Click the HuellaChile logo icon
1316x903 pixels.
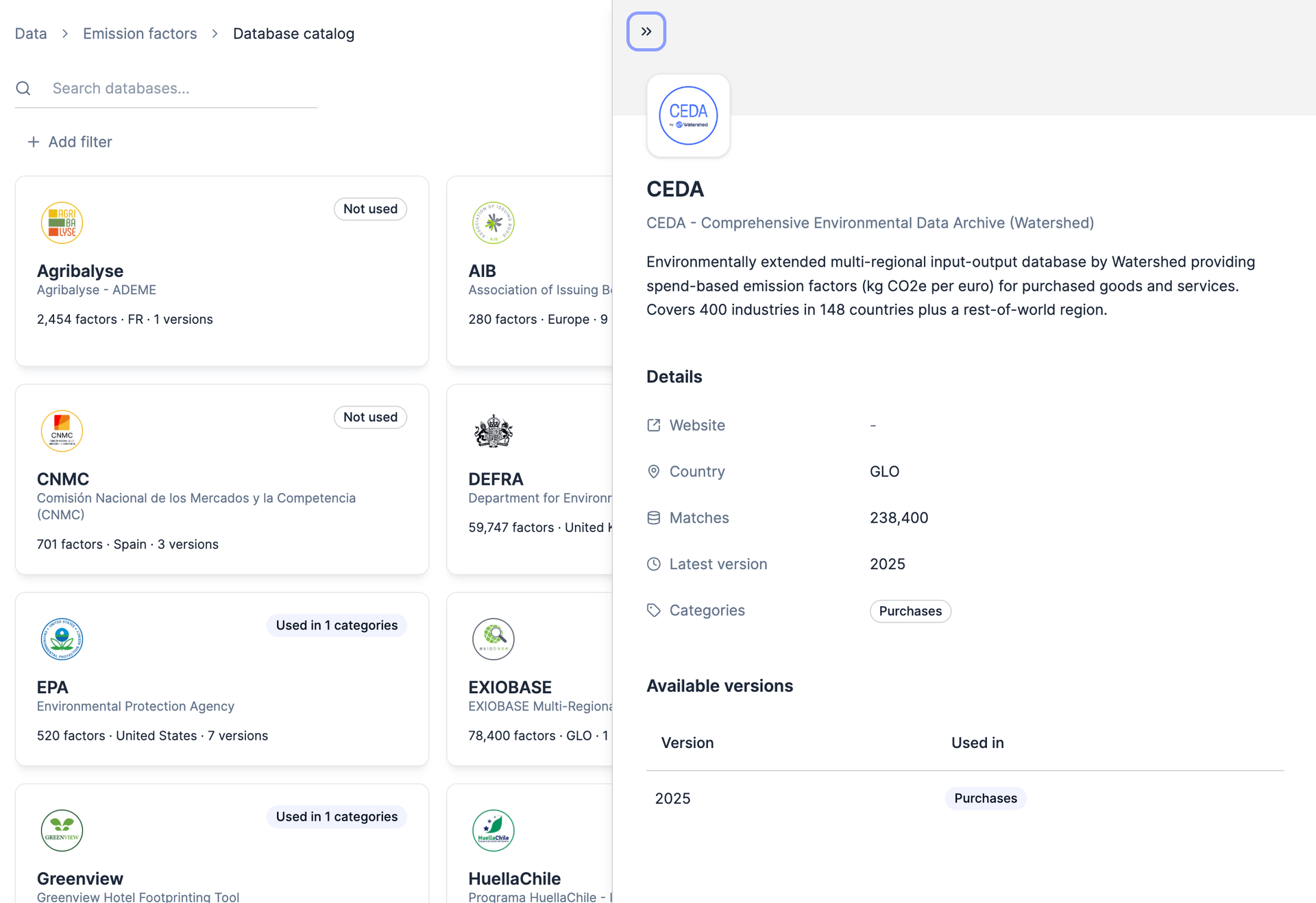coord(493,830)
